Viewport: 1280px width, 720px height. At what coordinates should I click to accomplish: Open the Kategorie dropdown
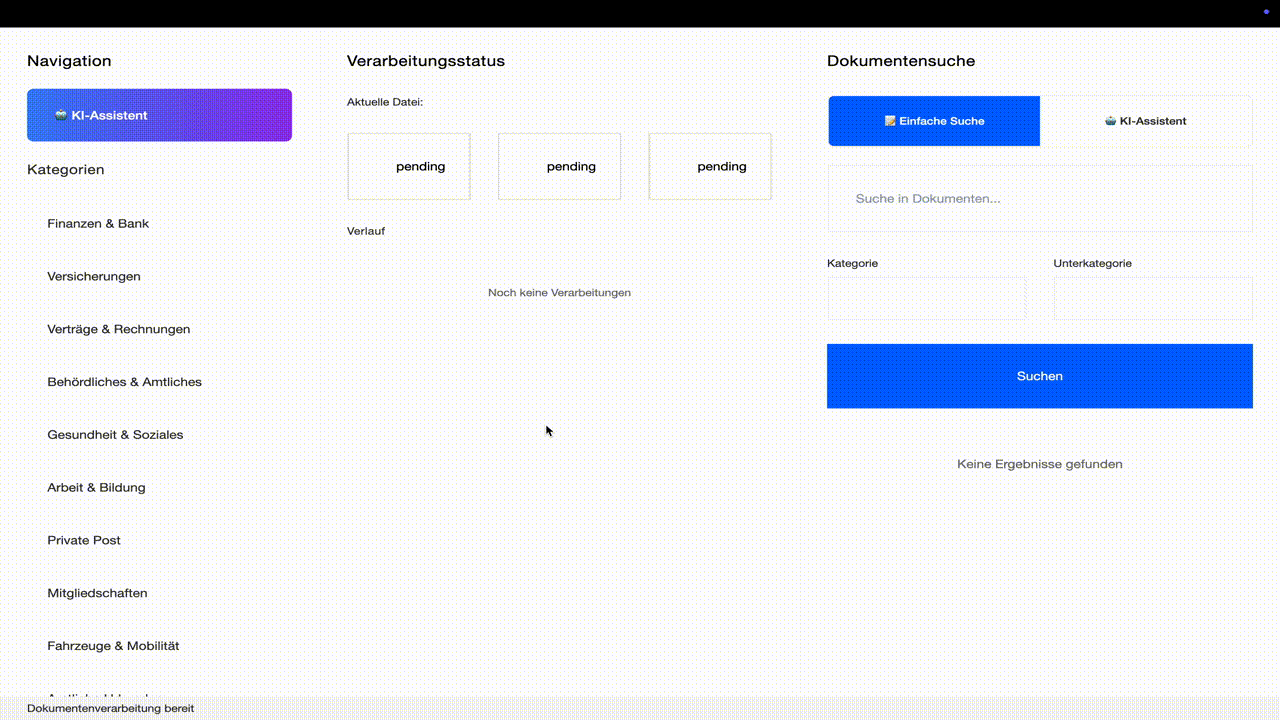tap(926, 298)
